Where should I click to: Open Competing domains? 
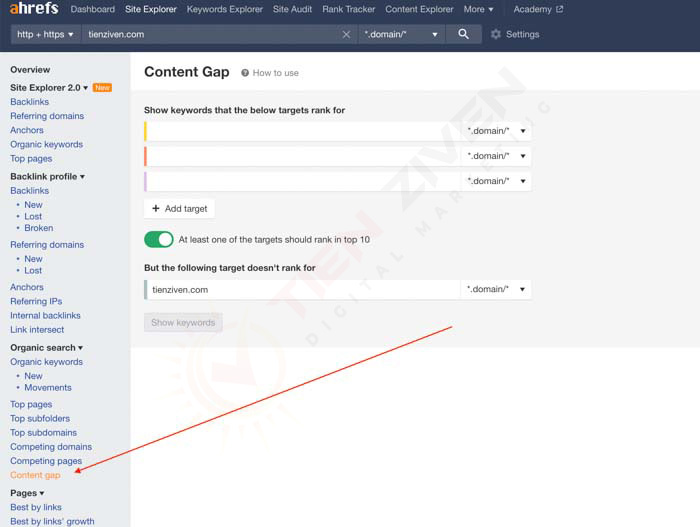[x=51, y=447]
